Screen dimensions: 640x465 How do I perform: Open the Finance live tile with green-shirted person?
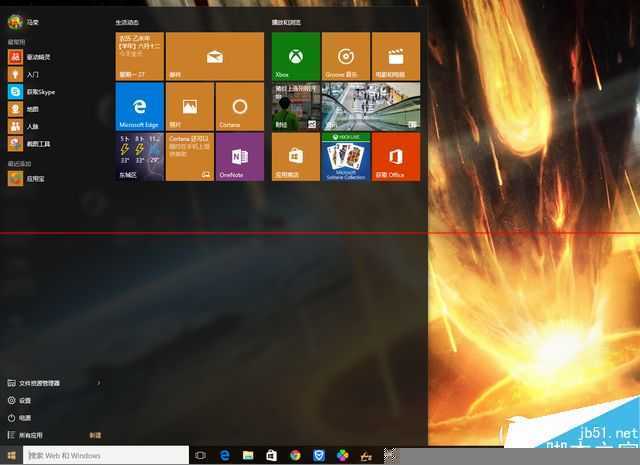[296, 107]
